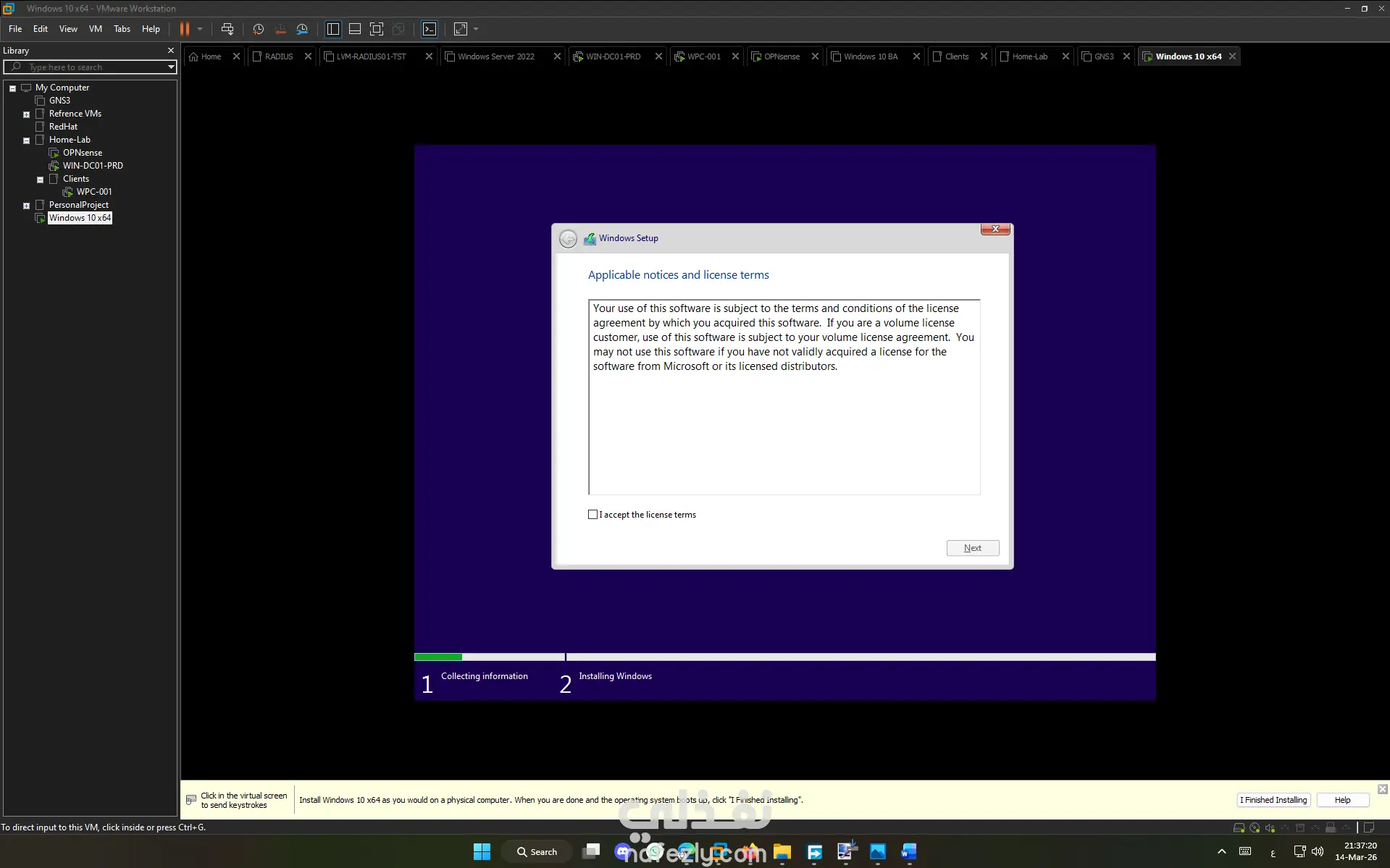1390x868 pixels.
Task: Open the Help menu in menu bar
Action: 151,29
